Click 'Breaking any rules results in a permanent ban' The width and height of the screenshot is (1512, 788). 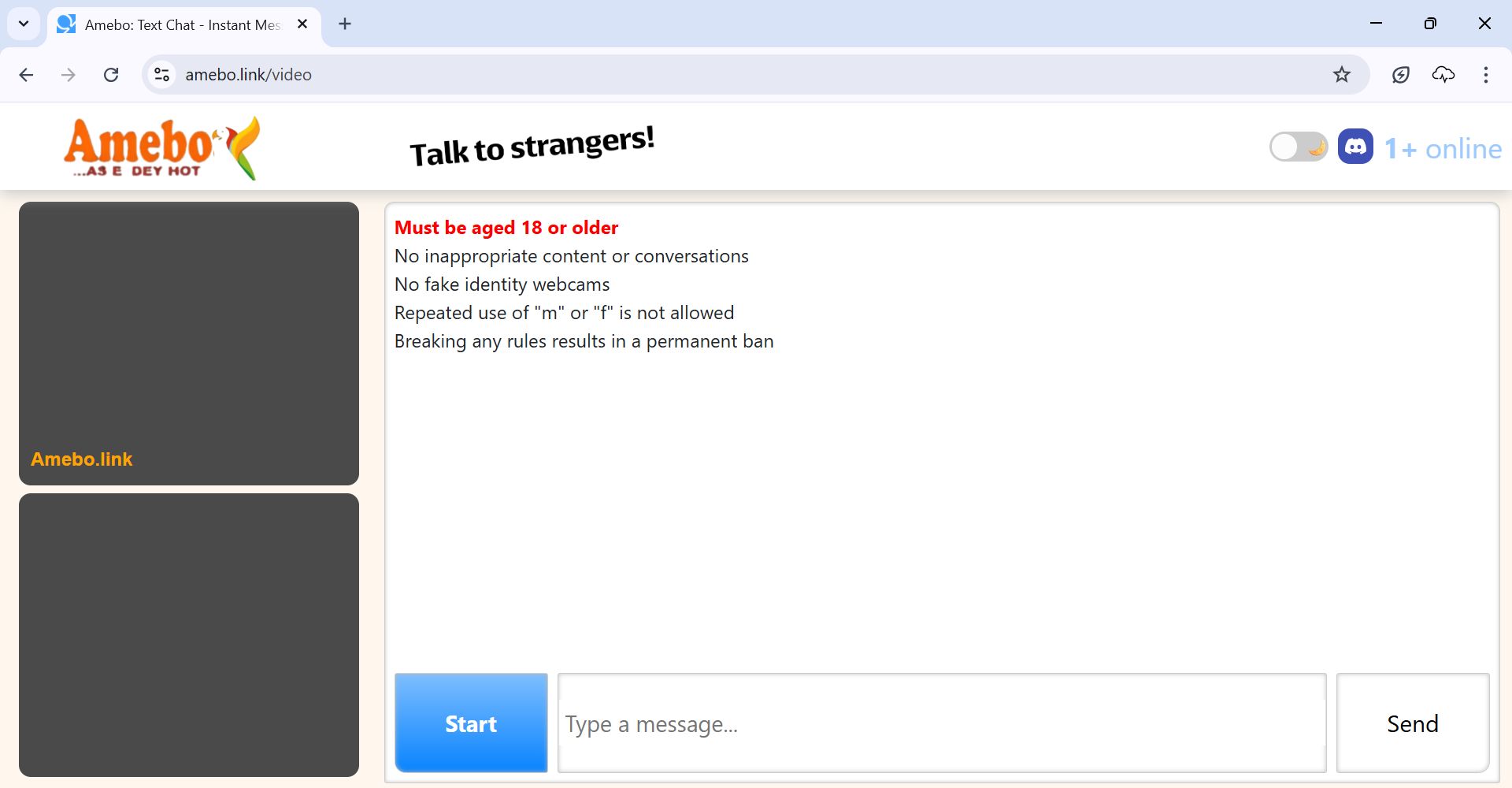584,341
